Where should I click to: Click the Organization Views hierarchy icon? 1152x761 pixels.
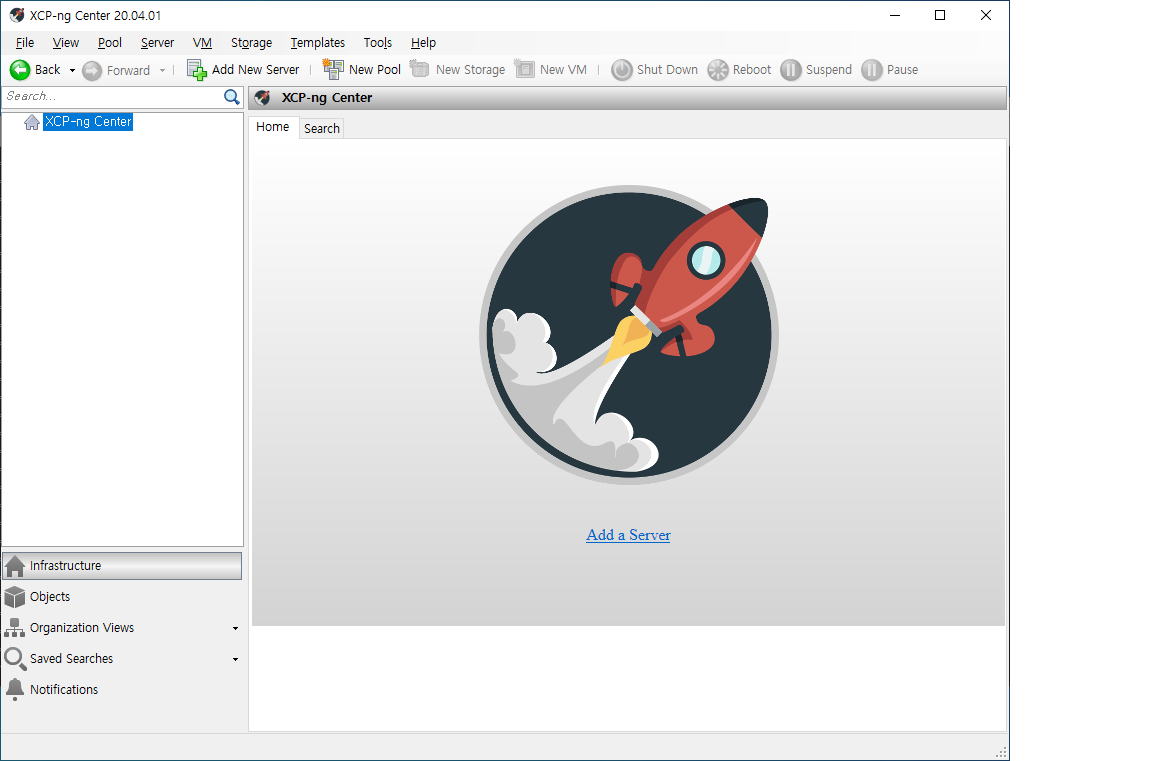pyautogui.click(x=15, y=628)
